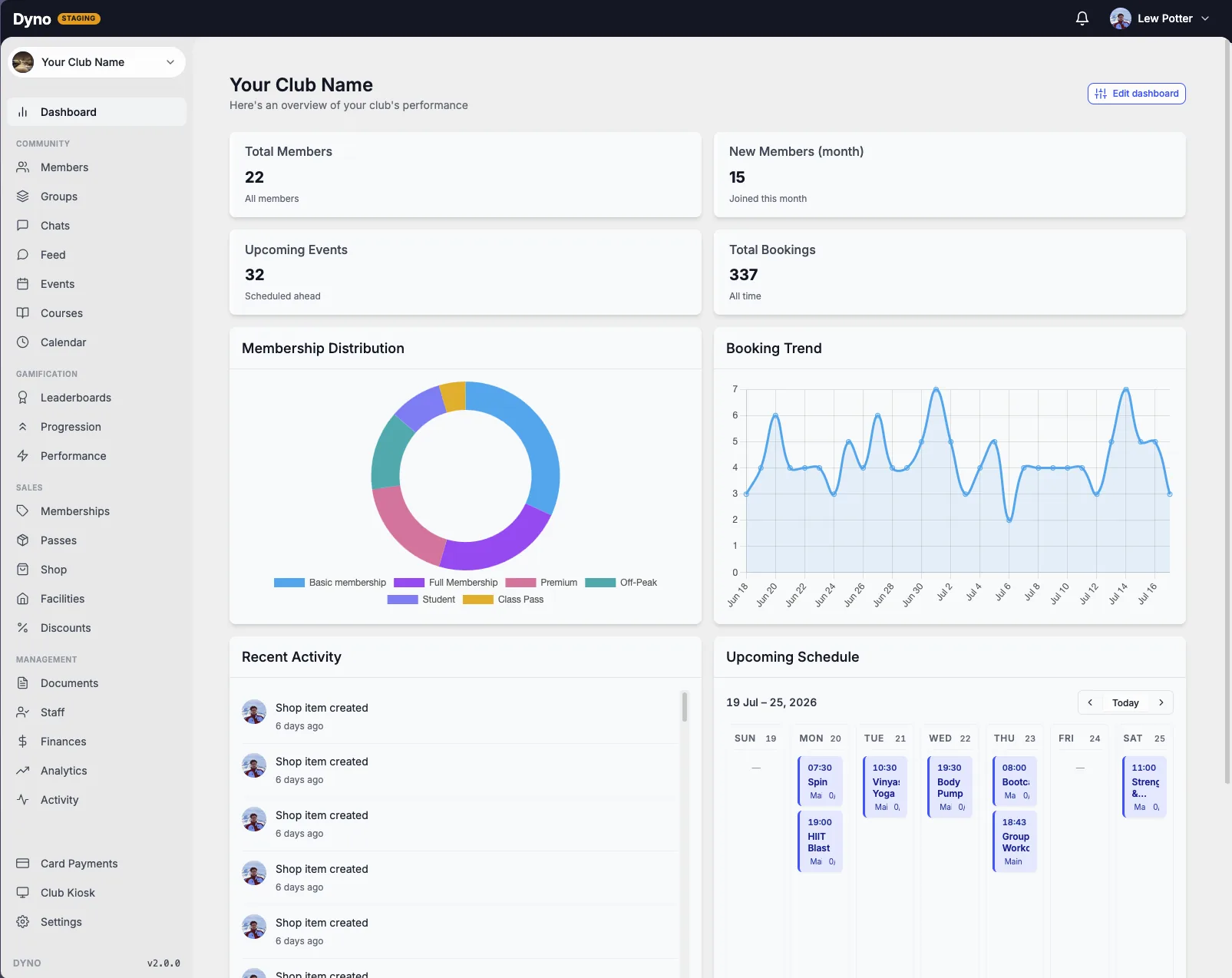Open the 19:30 Body Pump event
The image size is (1232, 978).
pyautogui.click(x=950, y=787)
